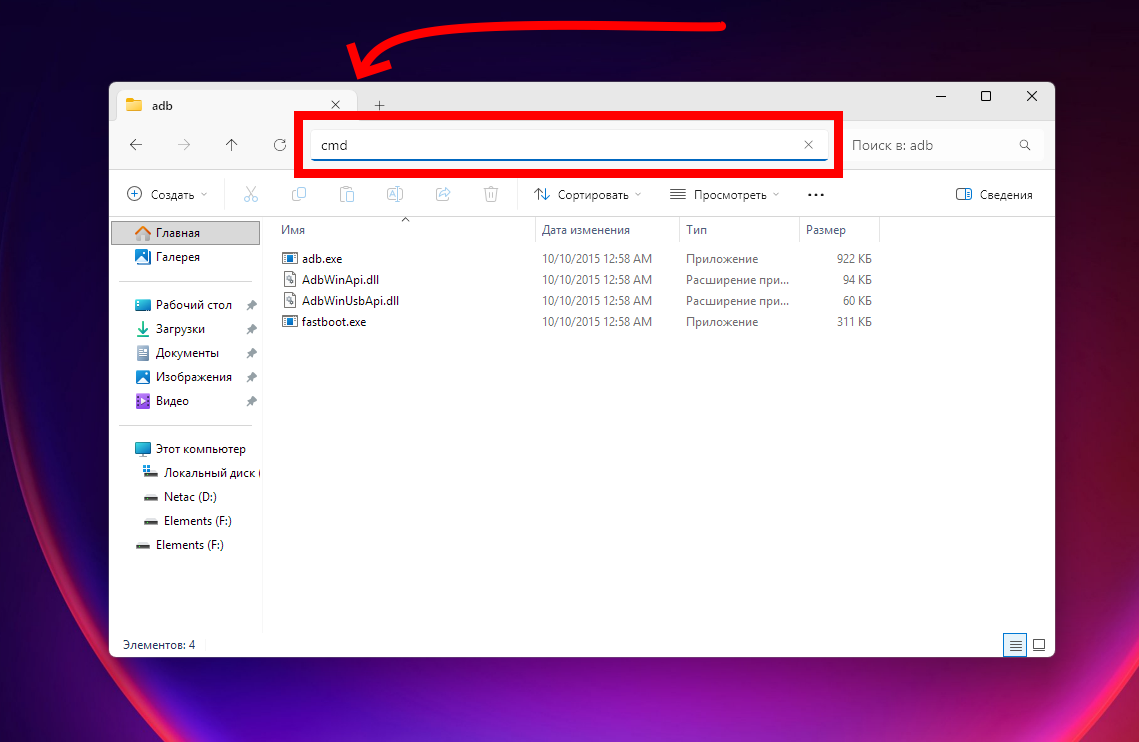The image size is (1139, 742).
Task: Toggle the Сведения details pane
Action: [994, 195]
